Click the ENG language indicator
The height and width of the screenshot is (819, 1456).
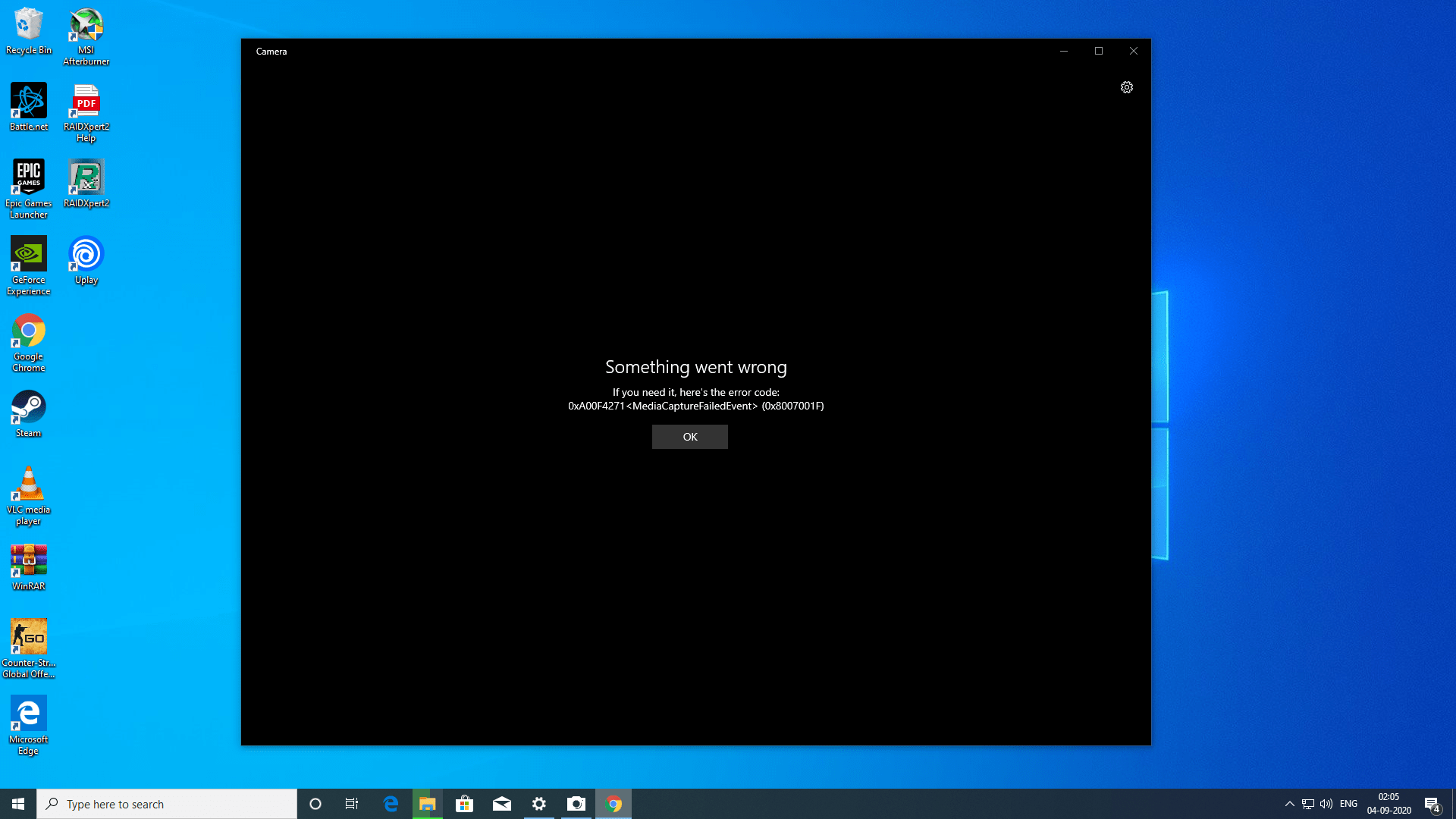[x=1348, y=804]
